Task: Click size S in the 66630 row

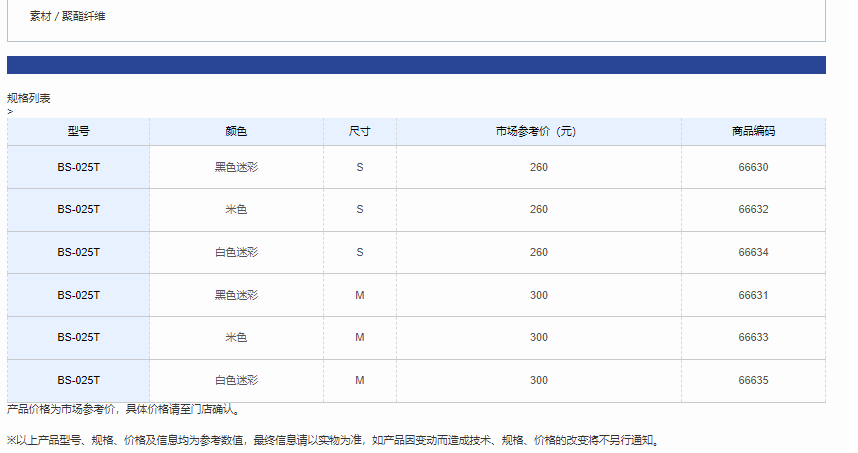Action: (x=360, y=167)
